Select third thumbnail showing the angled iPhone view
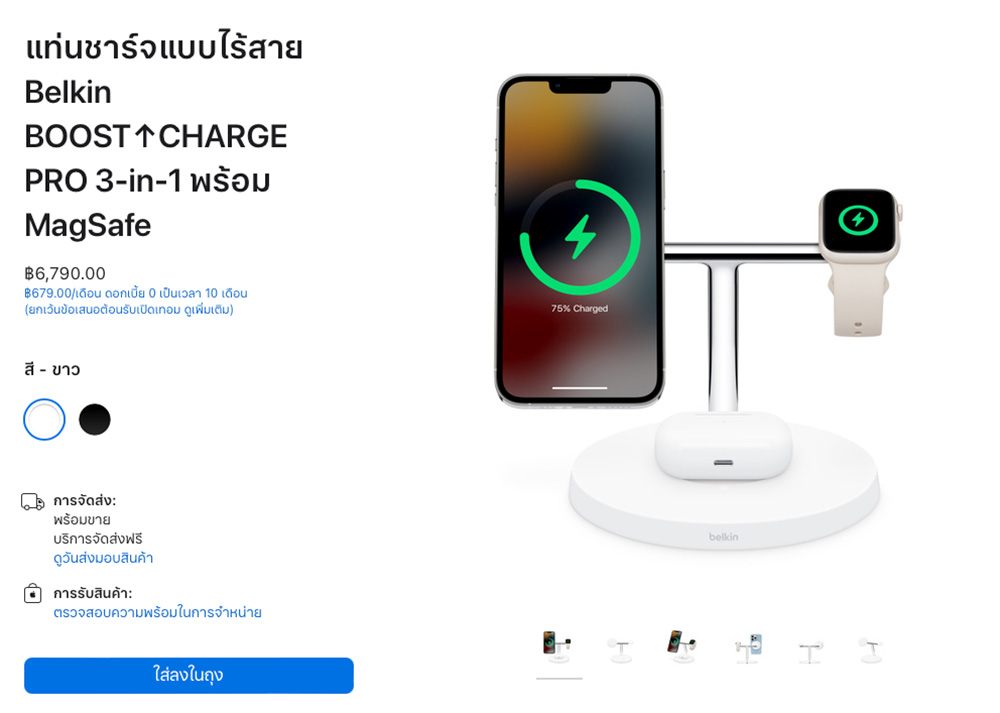This screenshot has height=713, width=1000. tap(682, 647)
